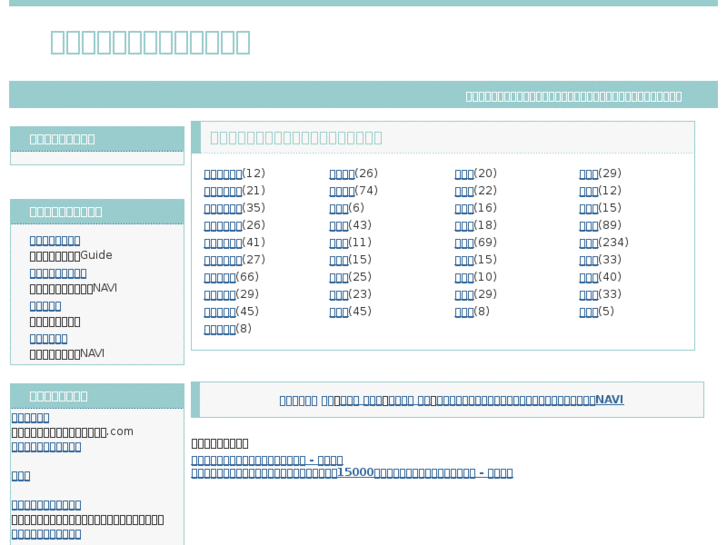Go to the category link showing (18)

pyautogui.click(x=464, y=225)
